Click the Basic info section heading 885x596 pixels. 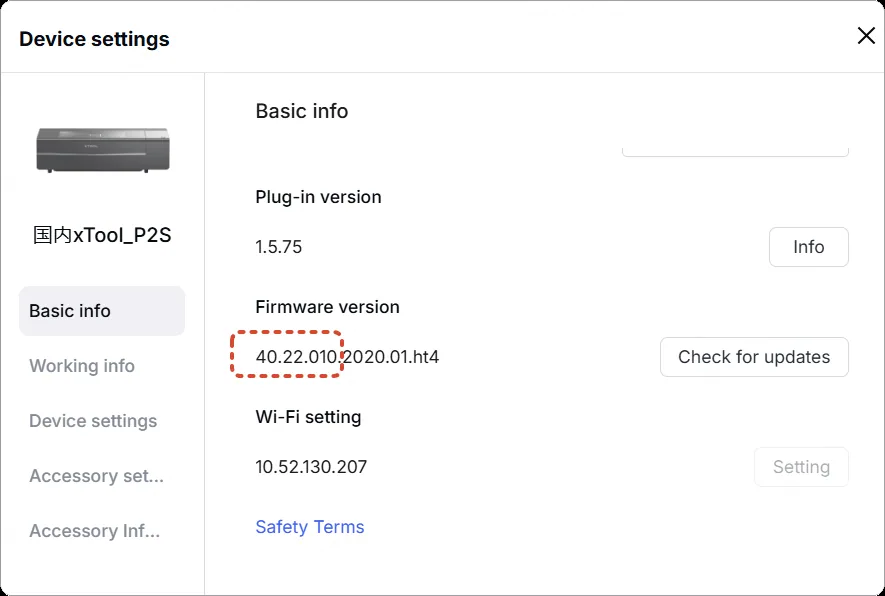point(302,111)
